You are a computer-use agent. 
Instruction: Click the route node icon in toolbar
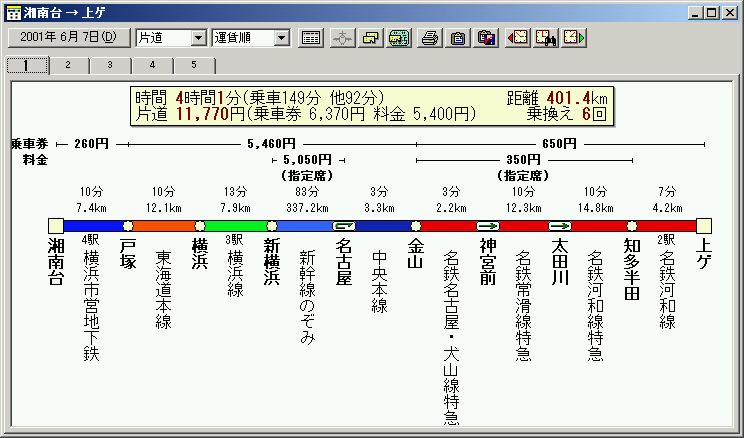point(342,38)
